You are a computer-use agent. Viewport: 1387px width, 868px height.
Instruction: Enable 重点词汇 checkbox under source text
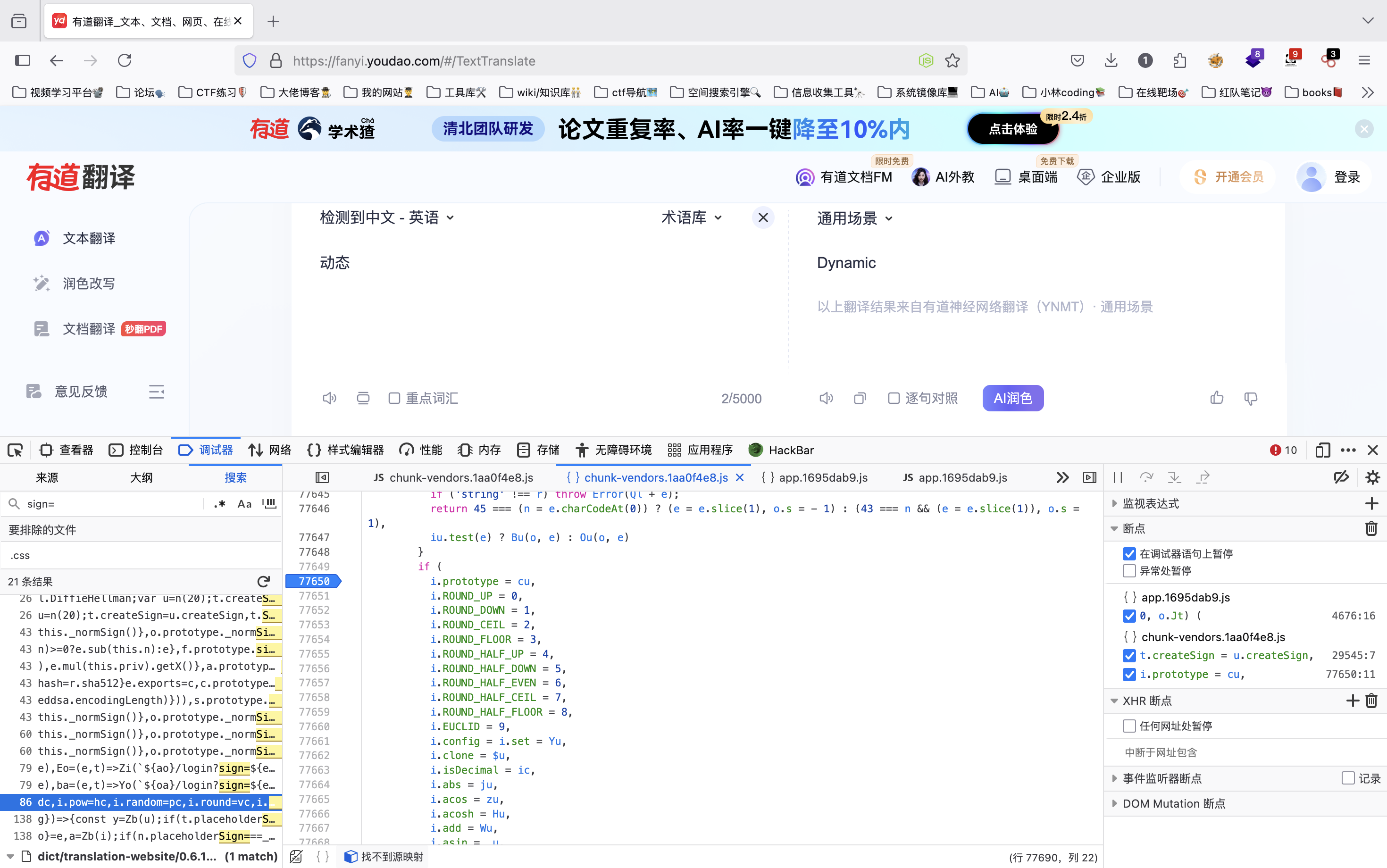393,398
